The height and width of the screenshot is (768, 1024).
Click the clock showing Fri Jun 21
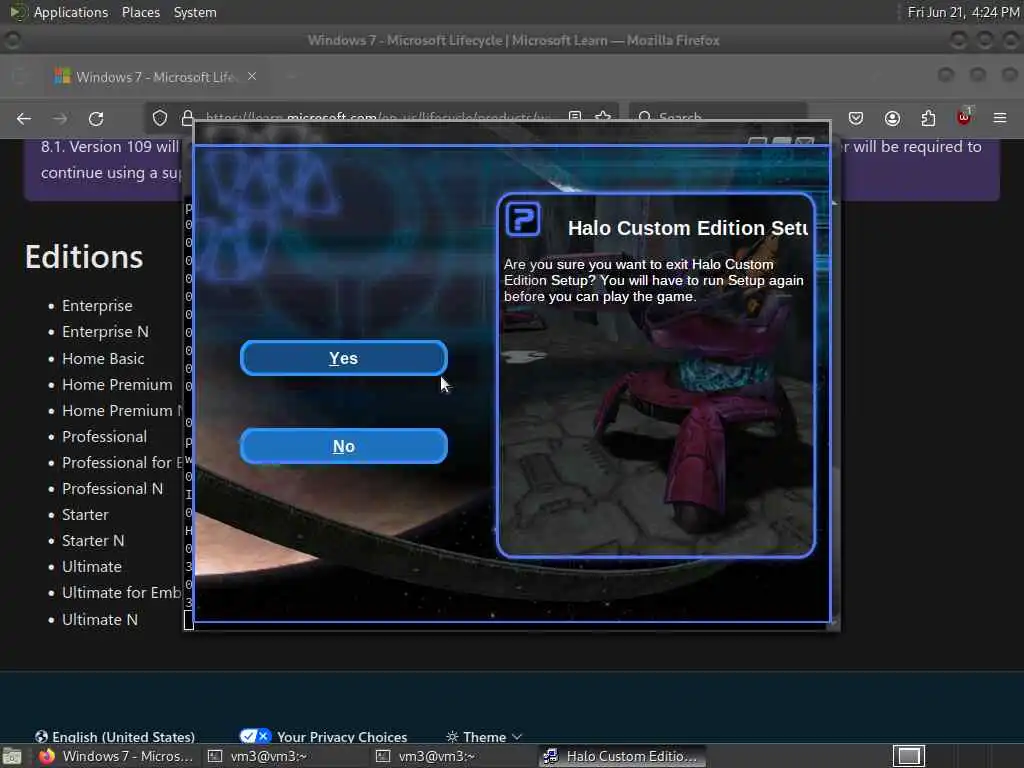coord(963,12)
